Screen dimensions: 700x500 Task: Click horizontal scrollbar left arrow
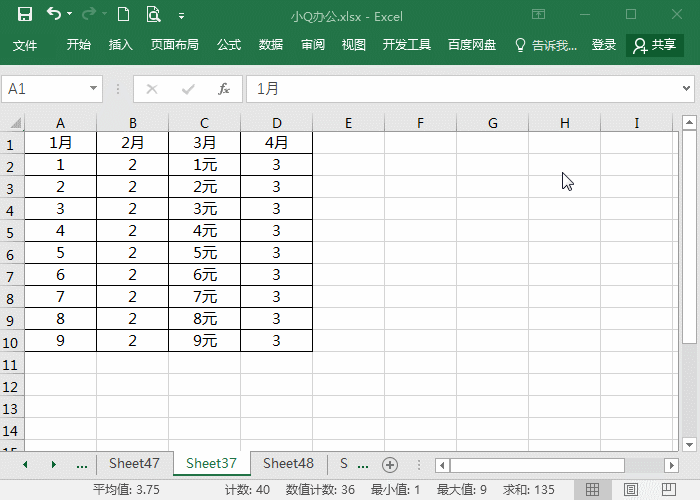coord(442,466)
